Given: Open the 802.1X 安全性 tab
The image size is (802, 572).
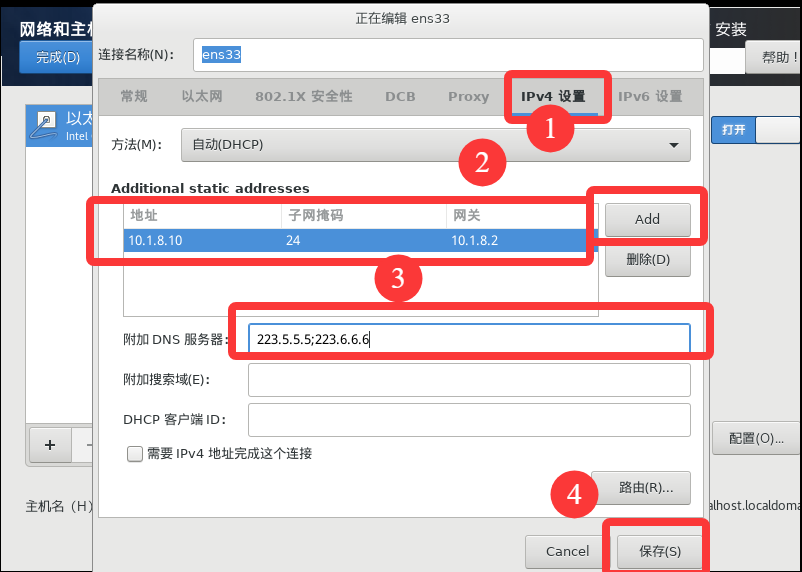Looking at the screenshot, I should click(x=304, y=96).
